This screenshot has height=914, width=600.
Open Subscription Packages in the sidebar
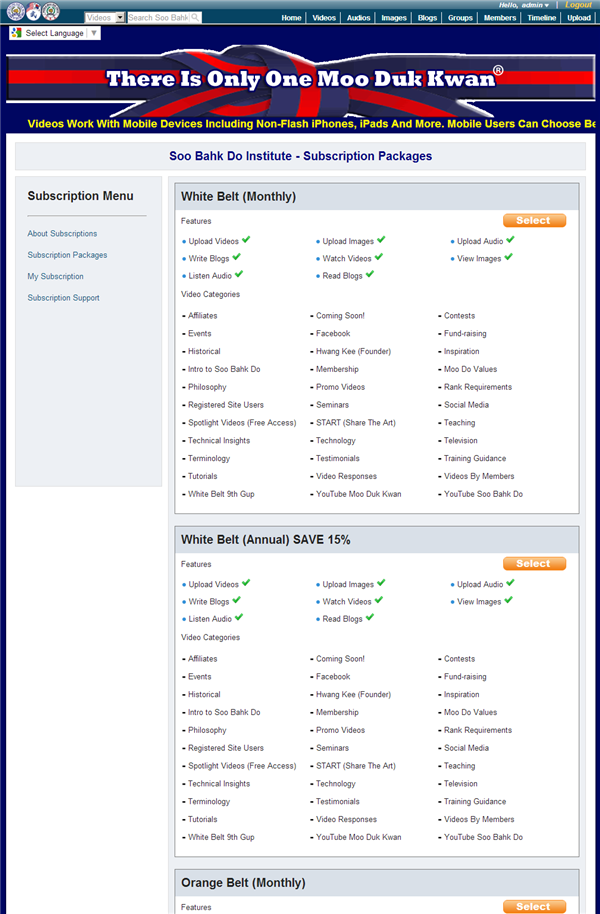coord(67,255)
